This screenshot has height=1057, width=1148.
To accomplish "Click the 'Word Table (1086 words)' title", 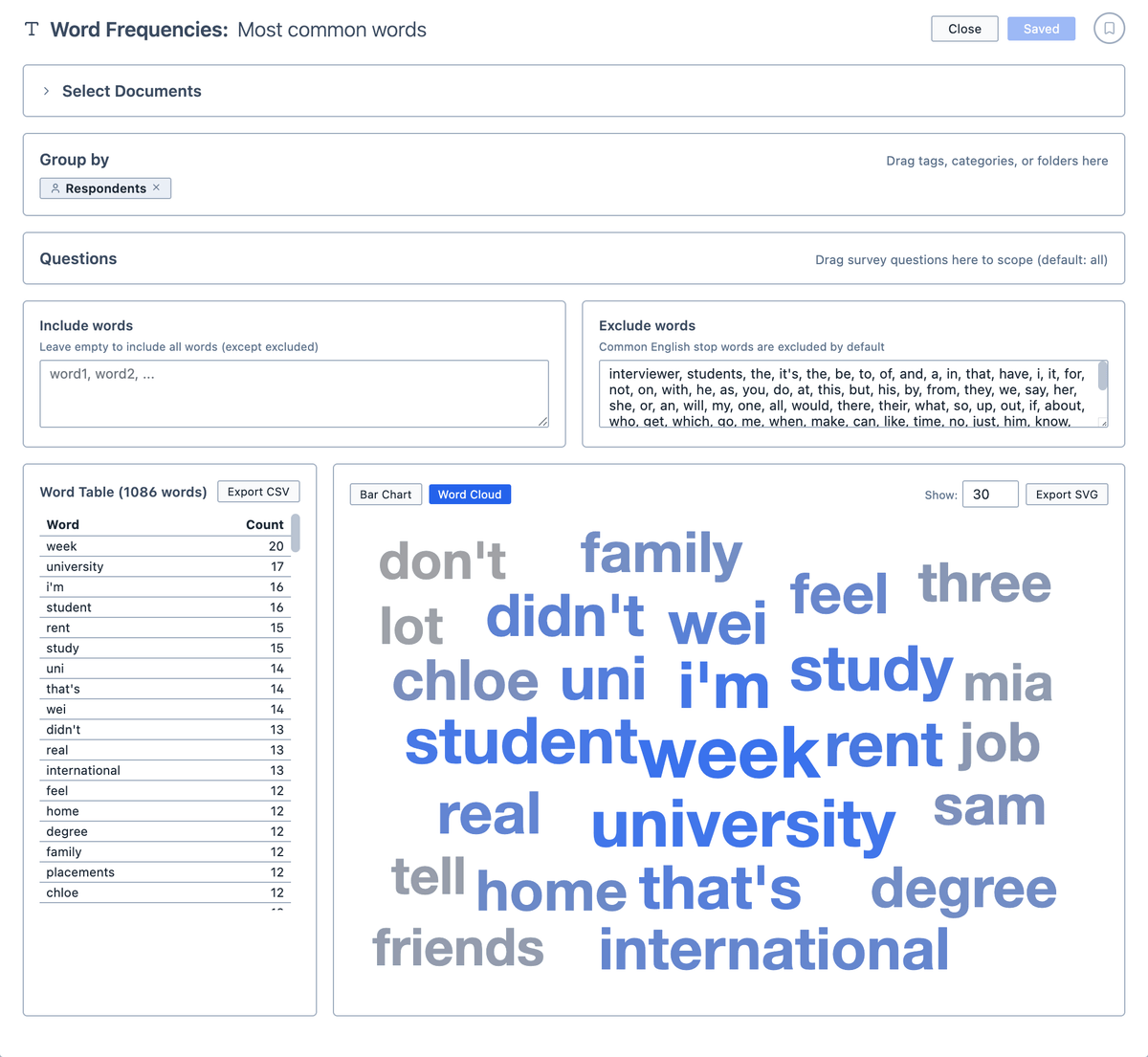I will tap(123, 492).
